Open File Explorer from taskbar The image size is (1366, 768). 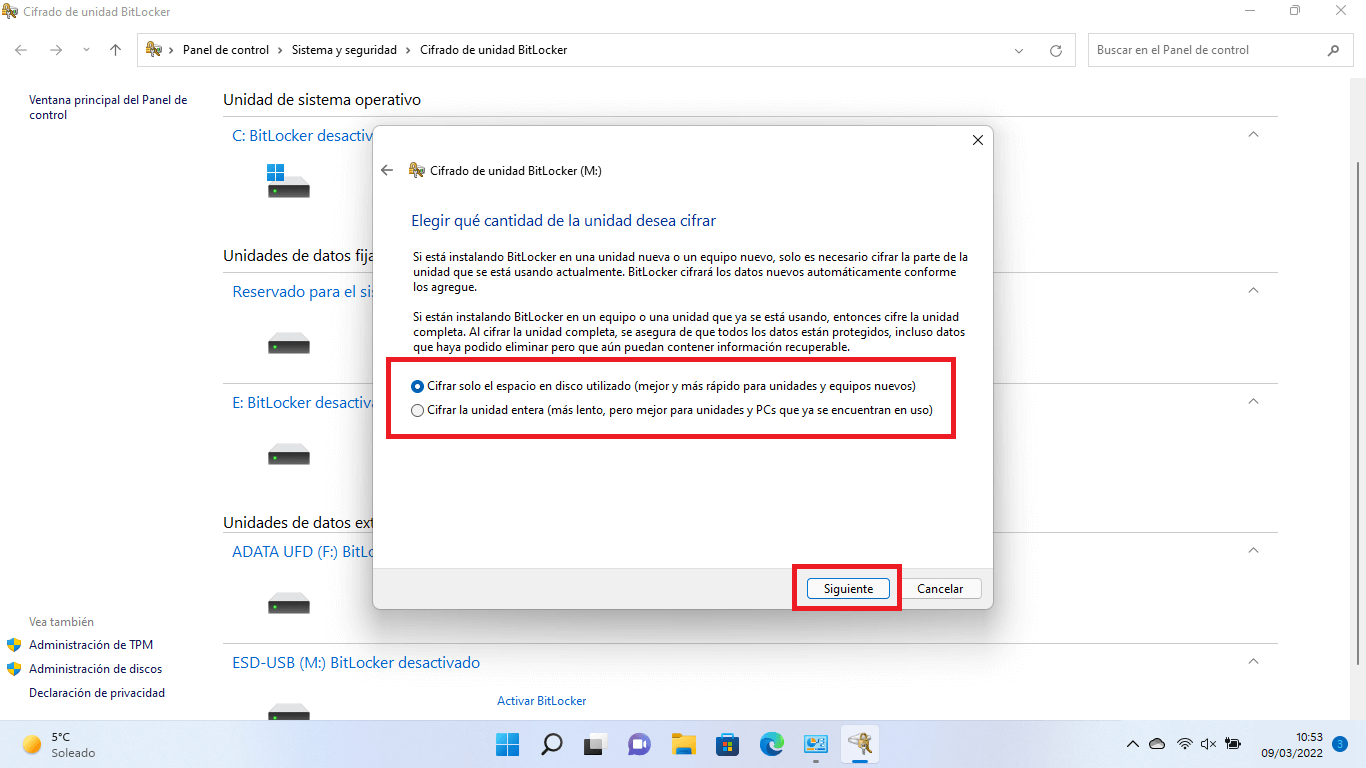683,745
